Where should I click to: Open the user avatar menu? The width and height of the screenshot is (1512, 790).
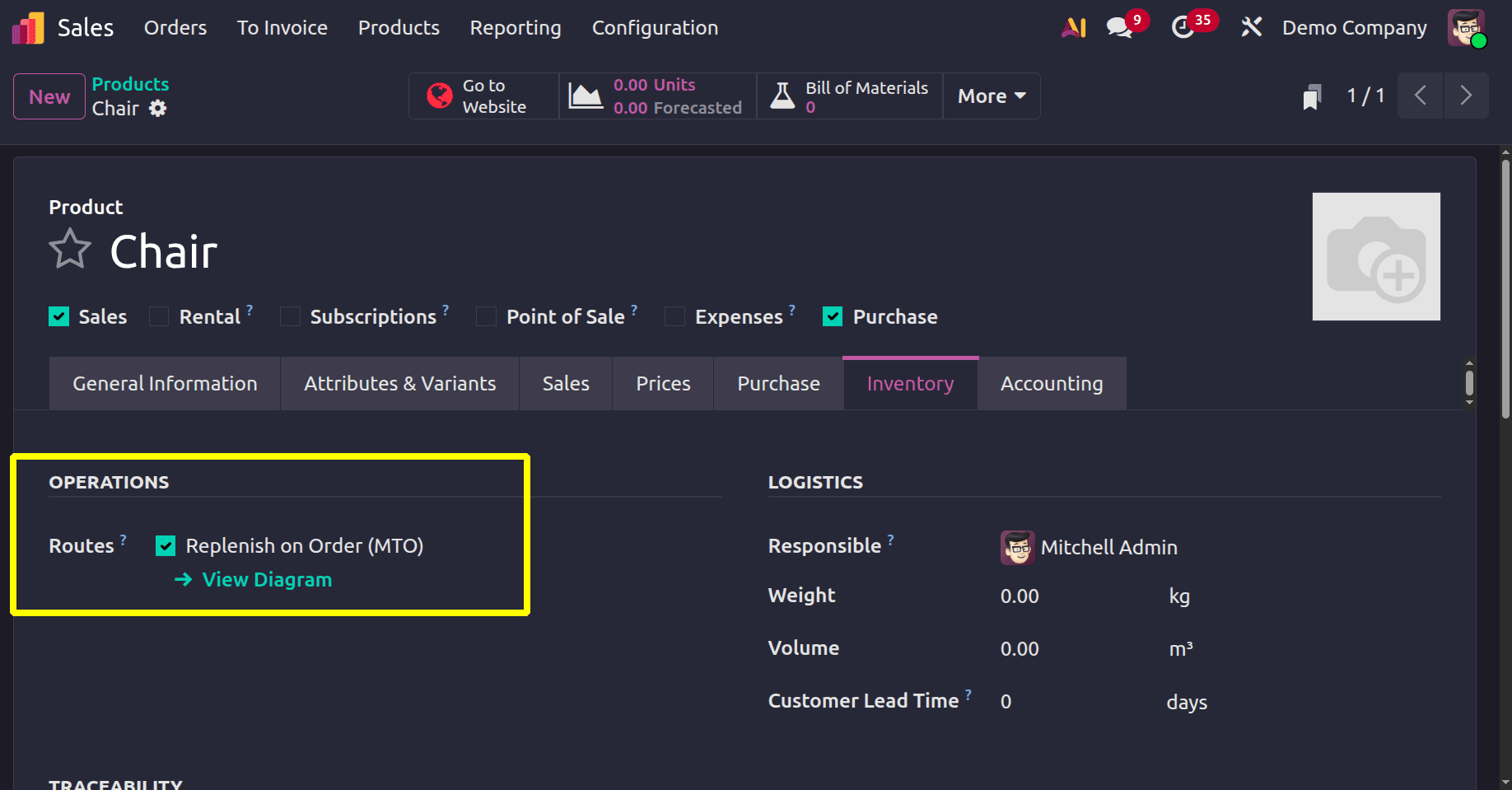pyautogui.click(x=1467, y=27)
